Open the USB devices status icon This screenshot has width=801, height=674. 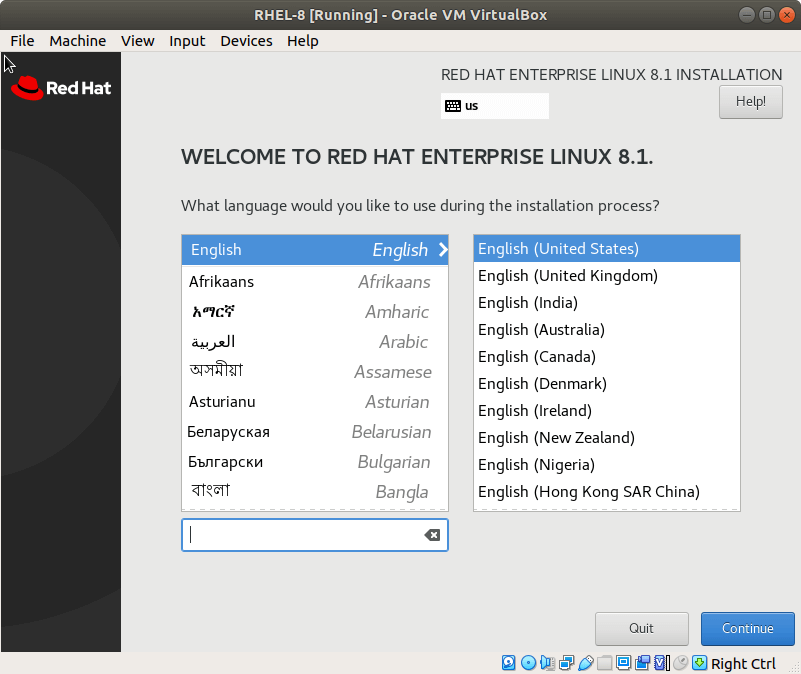(586, 662)
